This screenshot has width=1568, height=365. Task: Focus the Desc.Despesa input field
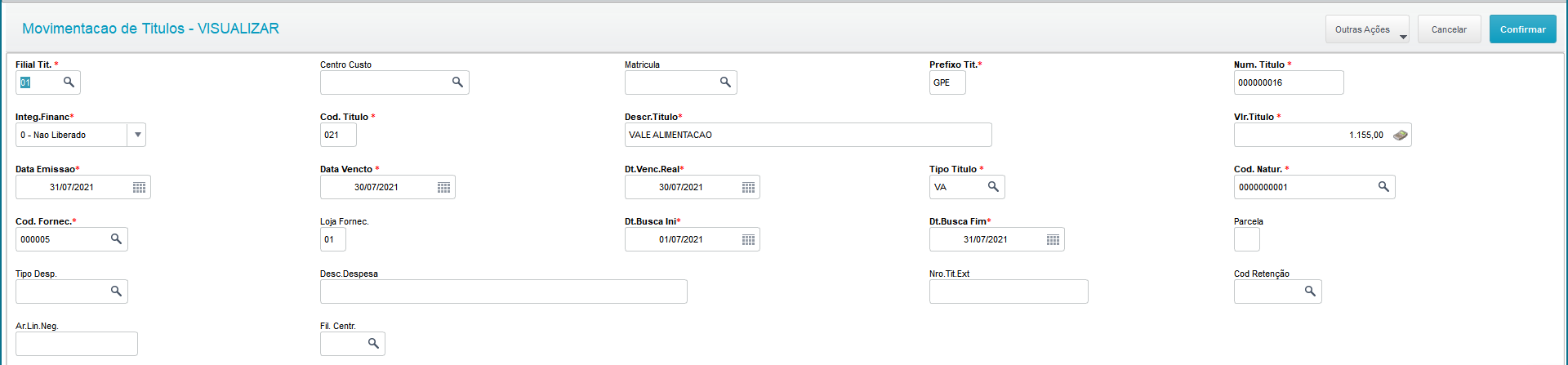tap(504, 292)
